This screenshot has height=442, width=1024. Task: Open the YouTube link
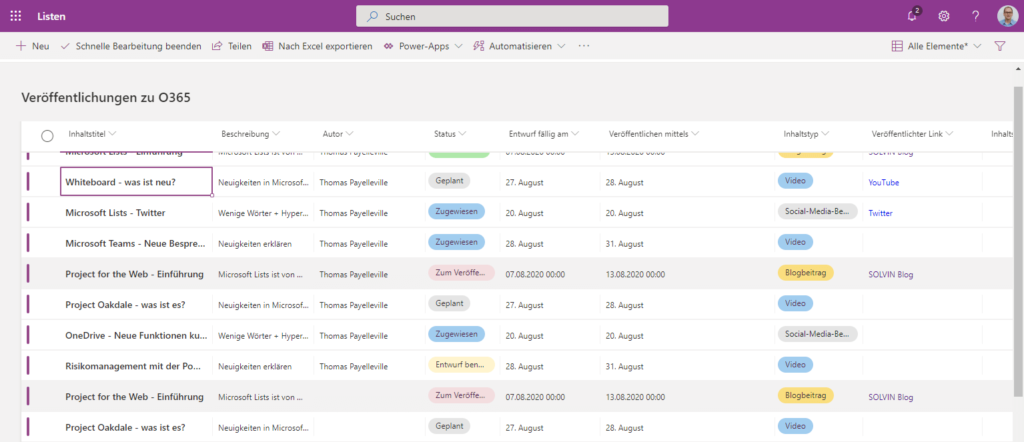(x=884, y=183)
